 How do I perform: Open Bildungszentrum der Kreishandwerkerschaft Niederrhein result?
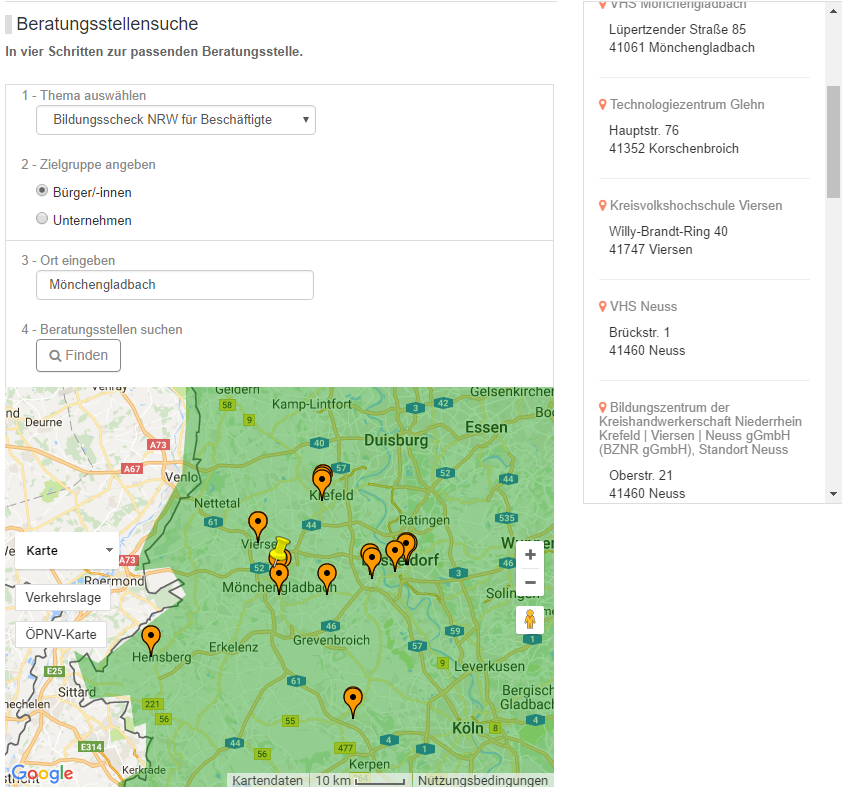700,429
